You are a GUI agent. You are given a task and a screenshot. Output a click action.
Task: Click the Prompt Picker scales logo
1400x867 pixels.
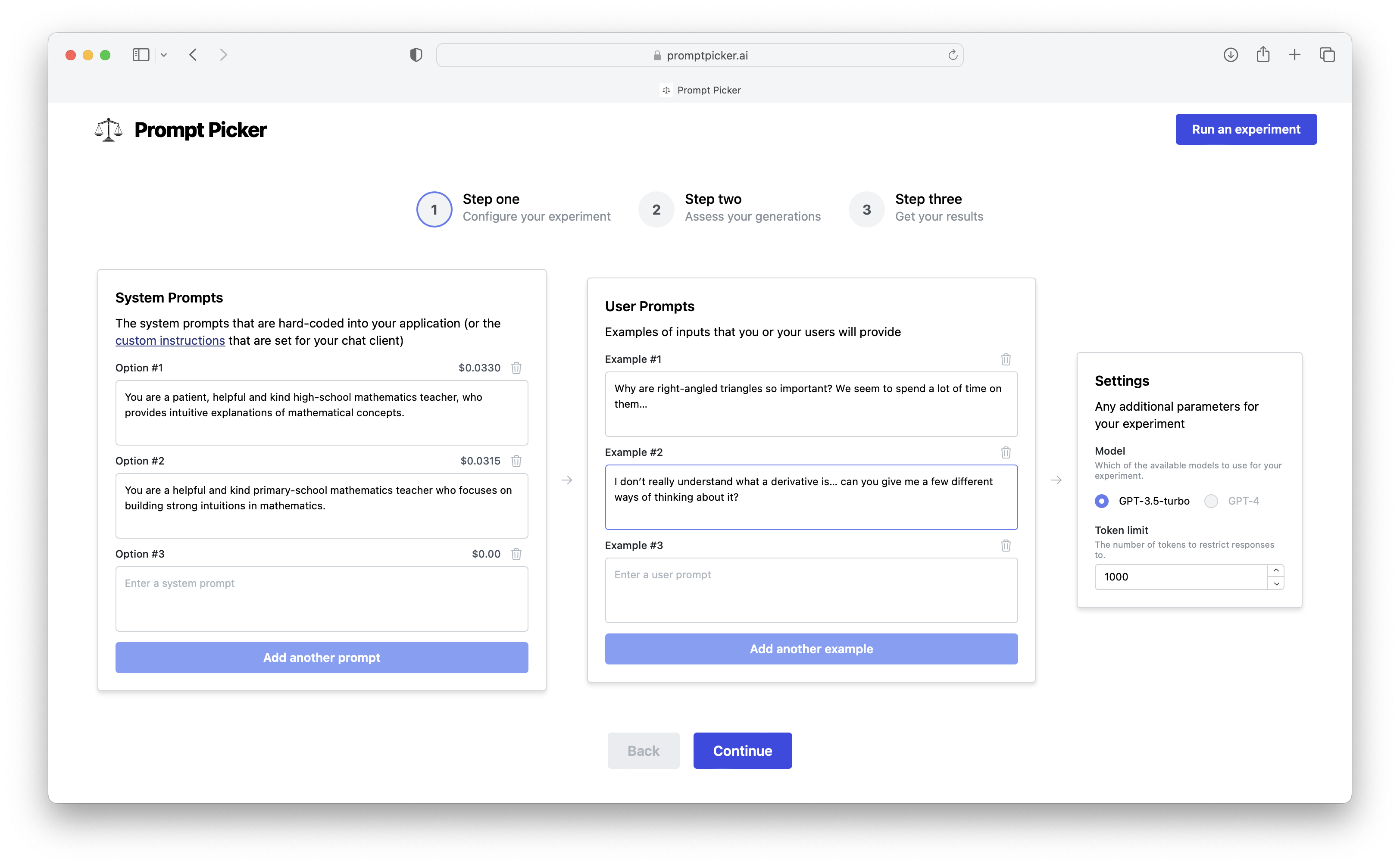pyautogui.click(x=108, y=130)
